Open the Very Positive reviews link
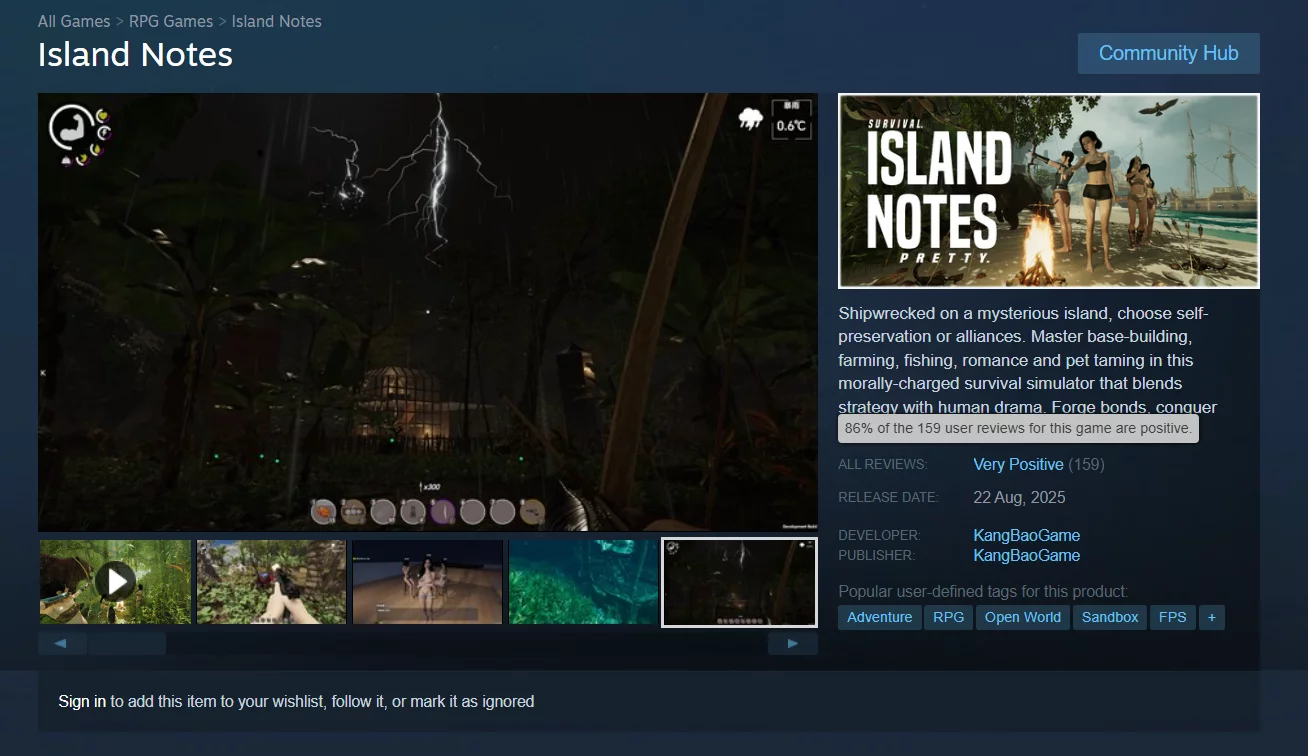Image resolution: width=1308 pixels, height=756 pixels. (x=1018, y=464)
